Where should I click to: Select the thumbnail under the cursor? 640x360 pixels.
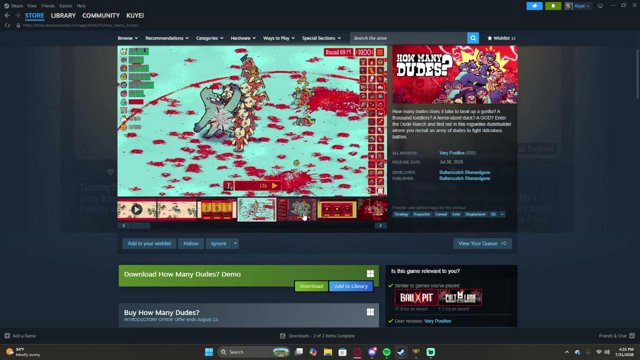(x=297, y=210)
